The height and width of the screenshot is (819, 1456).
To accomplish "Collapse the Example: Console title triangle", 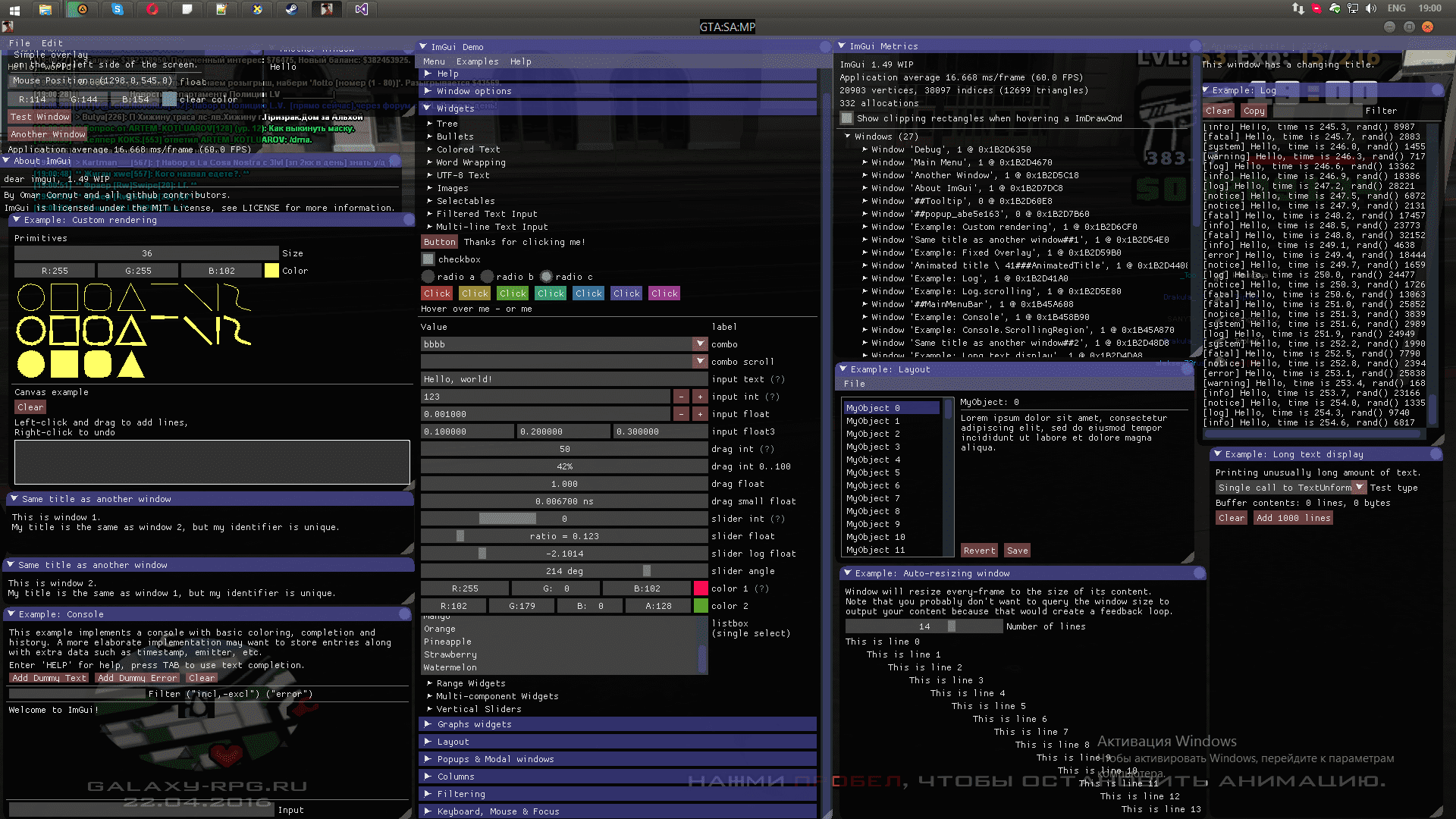I will (11, 614).
